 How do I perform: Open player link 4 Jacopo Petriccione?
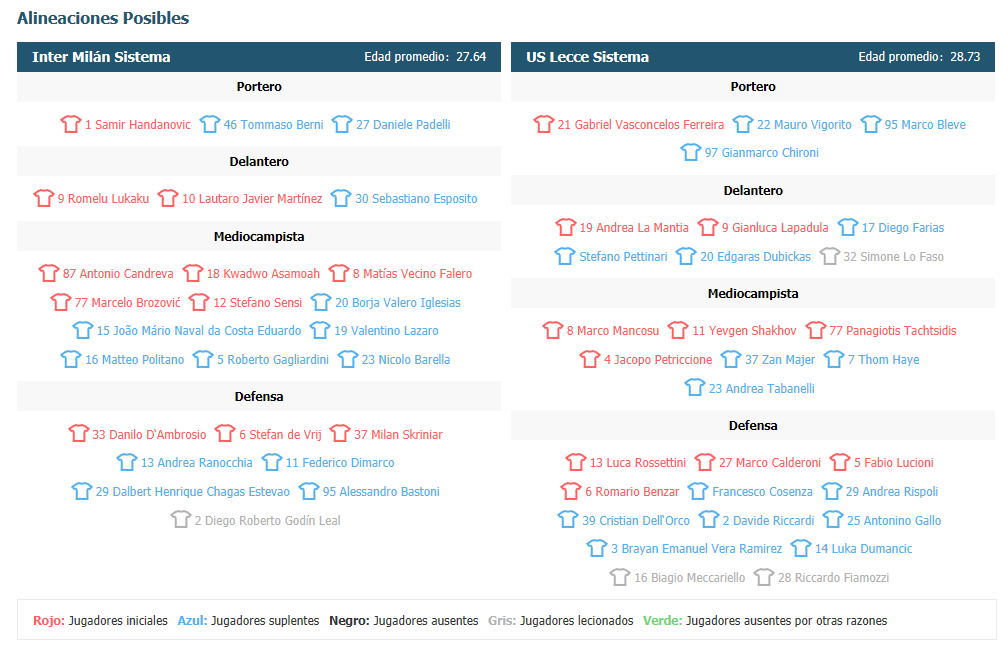[x=658, y=360]
